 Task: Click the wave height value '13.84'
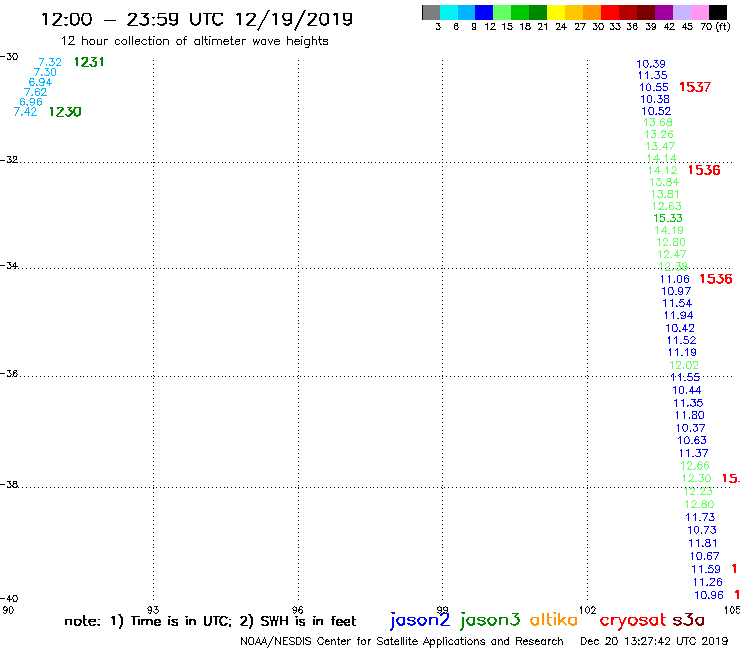click(664, 182)
